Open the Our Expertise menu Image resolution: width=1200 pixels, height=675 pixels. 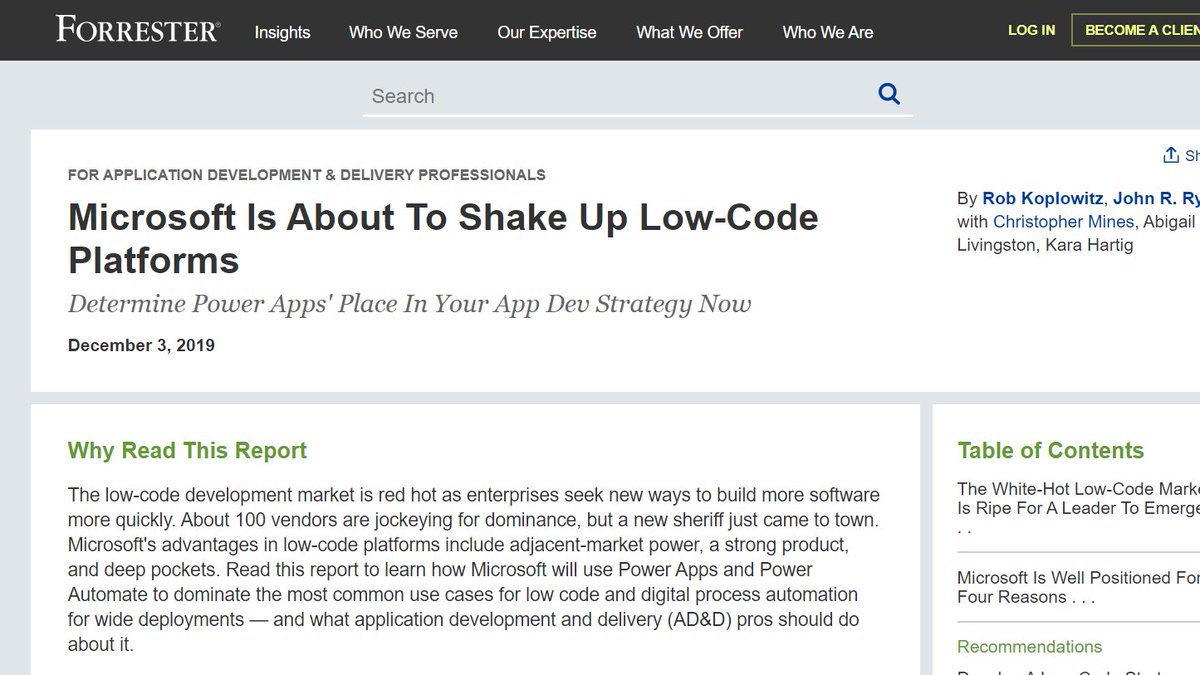pyautogui.click(x=547, y=32)
